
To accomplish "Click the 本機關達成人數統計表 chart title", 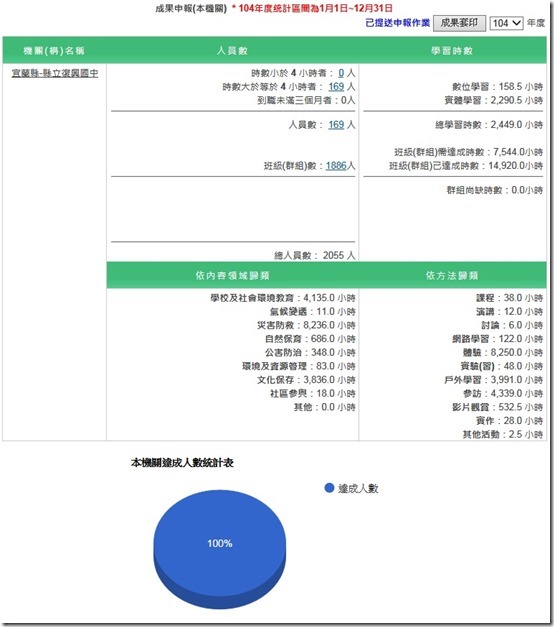I will coord(182,463).
